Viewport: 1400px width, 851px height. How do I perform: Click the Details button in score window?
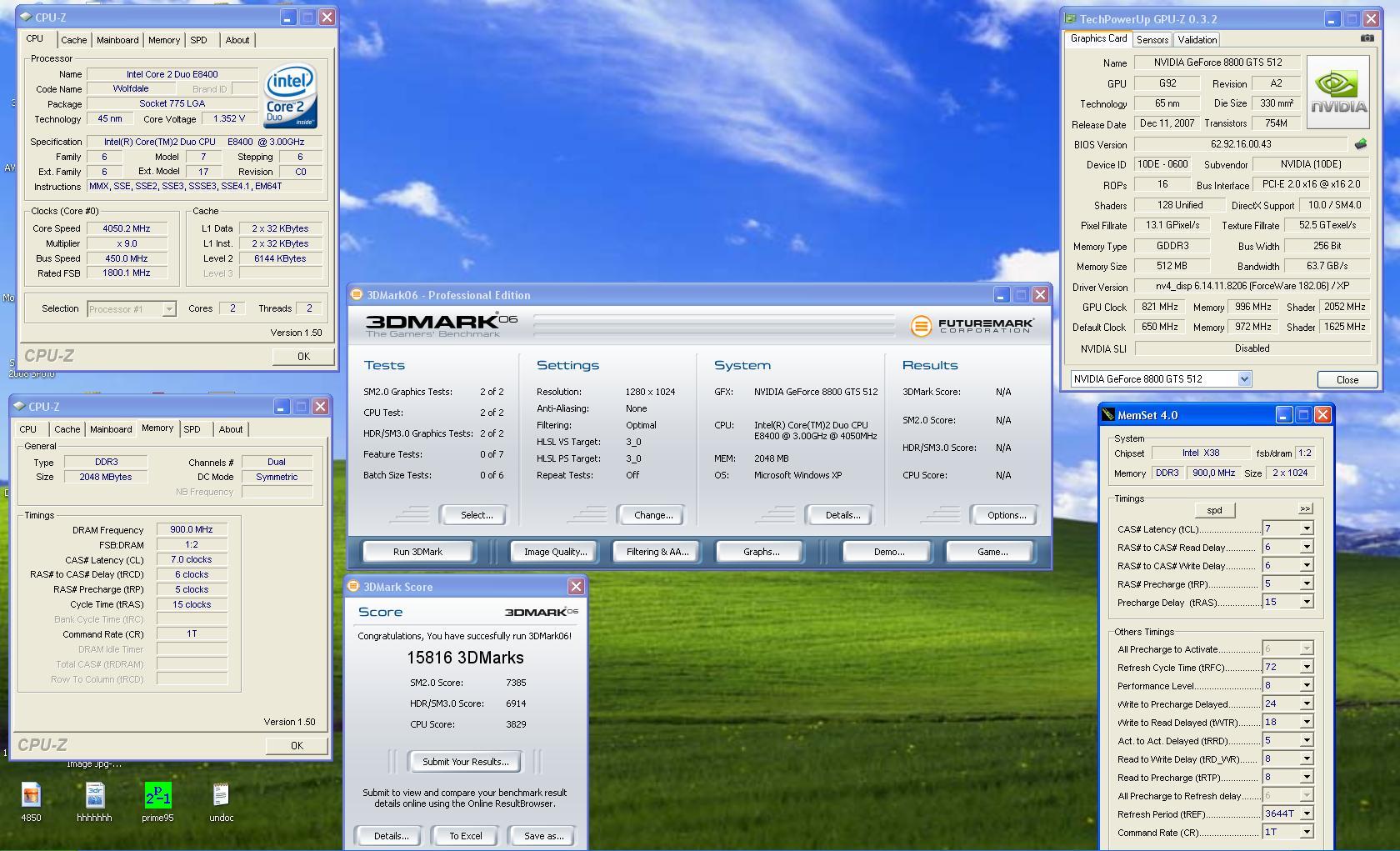(391, 836)
